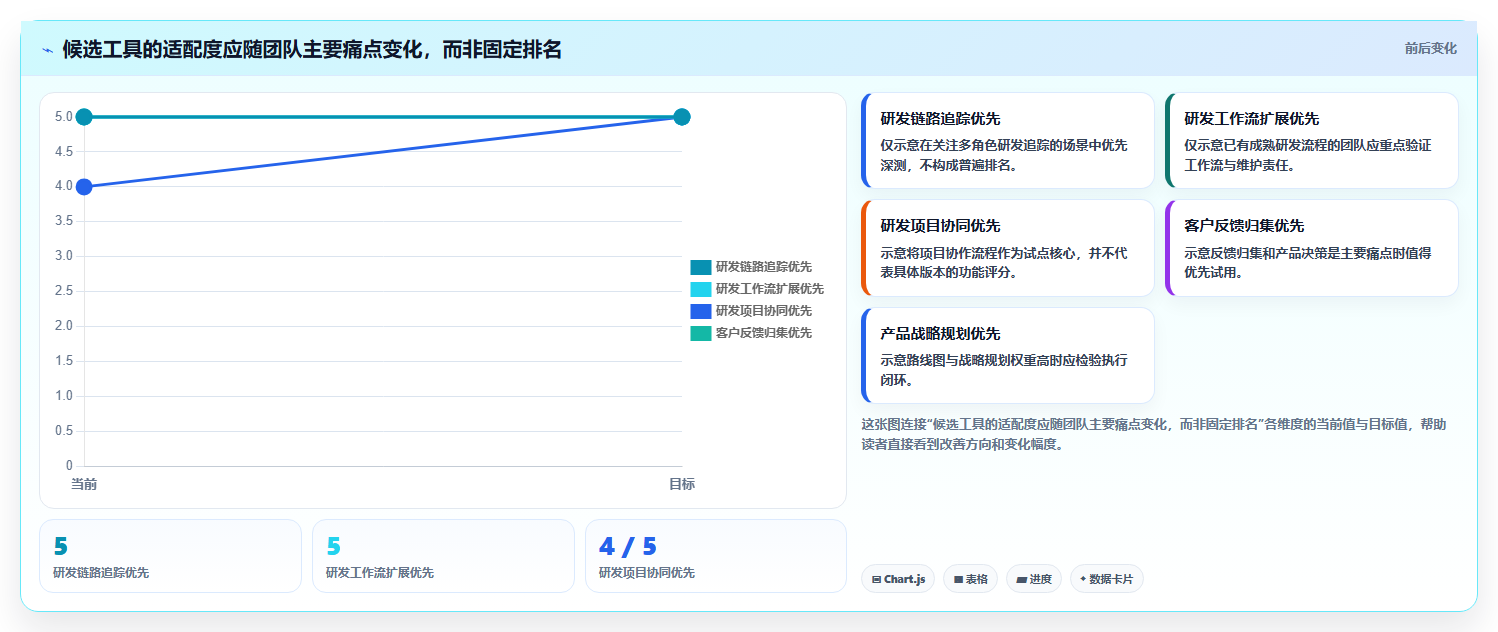Click the y-axis tick 3.5

coord(63,221)
